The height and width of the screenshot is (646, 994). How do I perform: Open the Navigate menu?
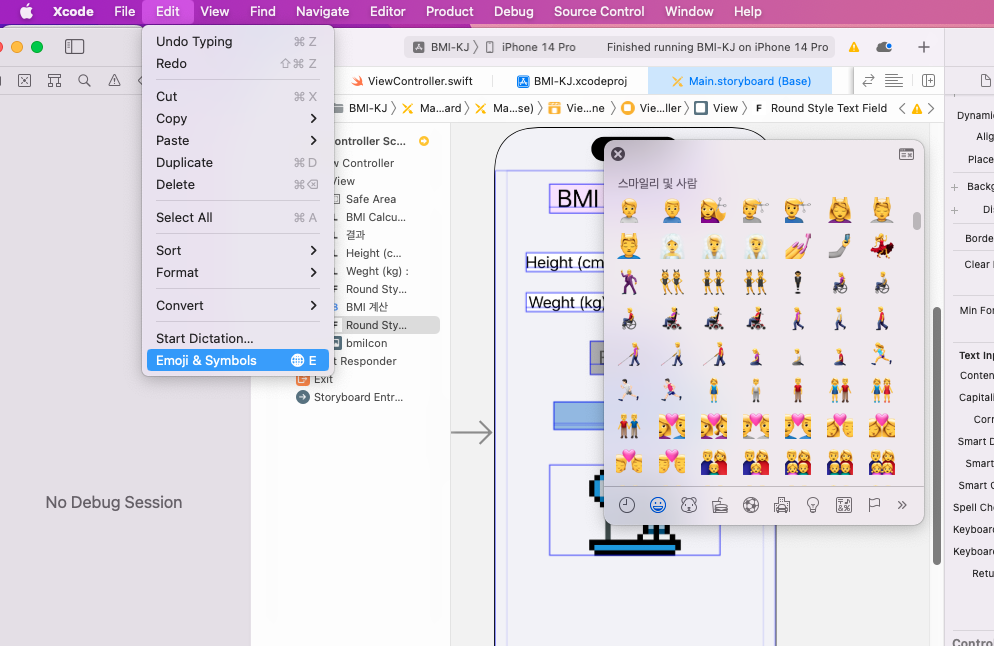(x=322, y=11)
